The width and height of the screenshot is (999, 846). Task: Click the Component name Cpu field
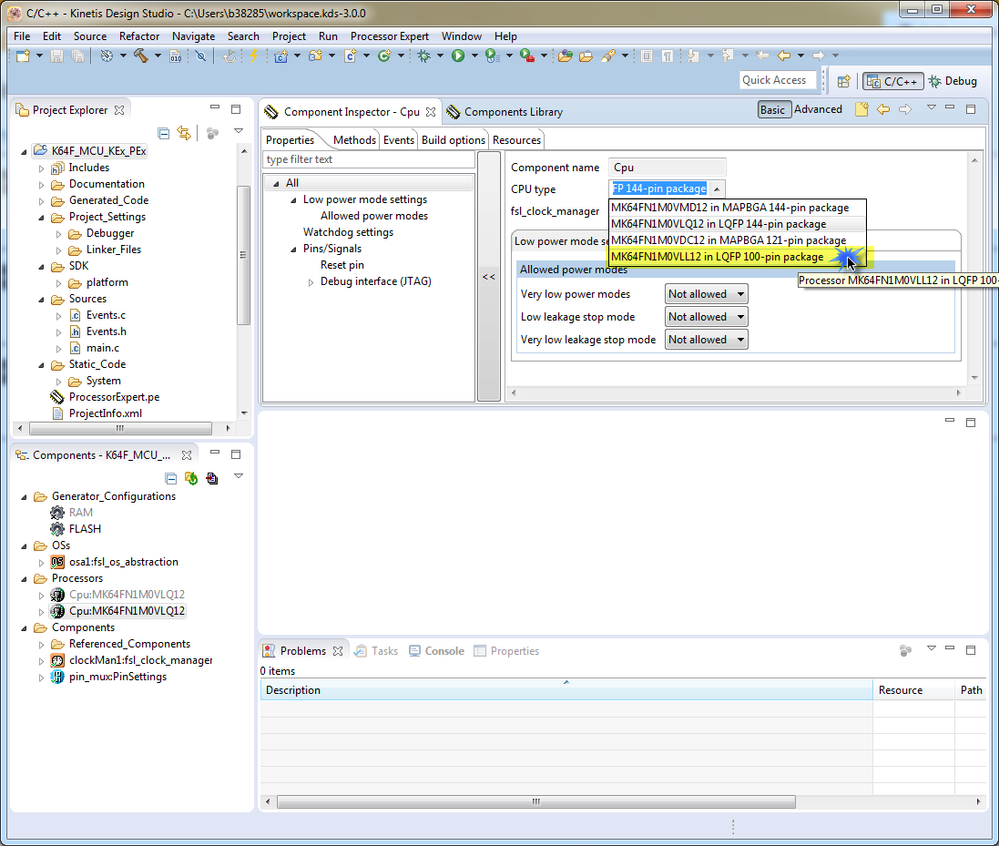point(667,168)
